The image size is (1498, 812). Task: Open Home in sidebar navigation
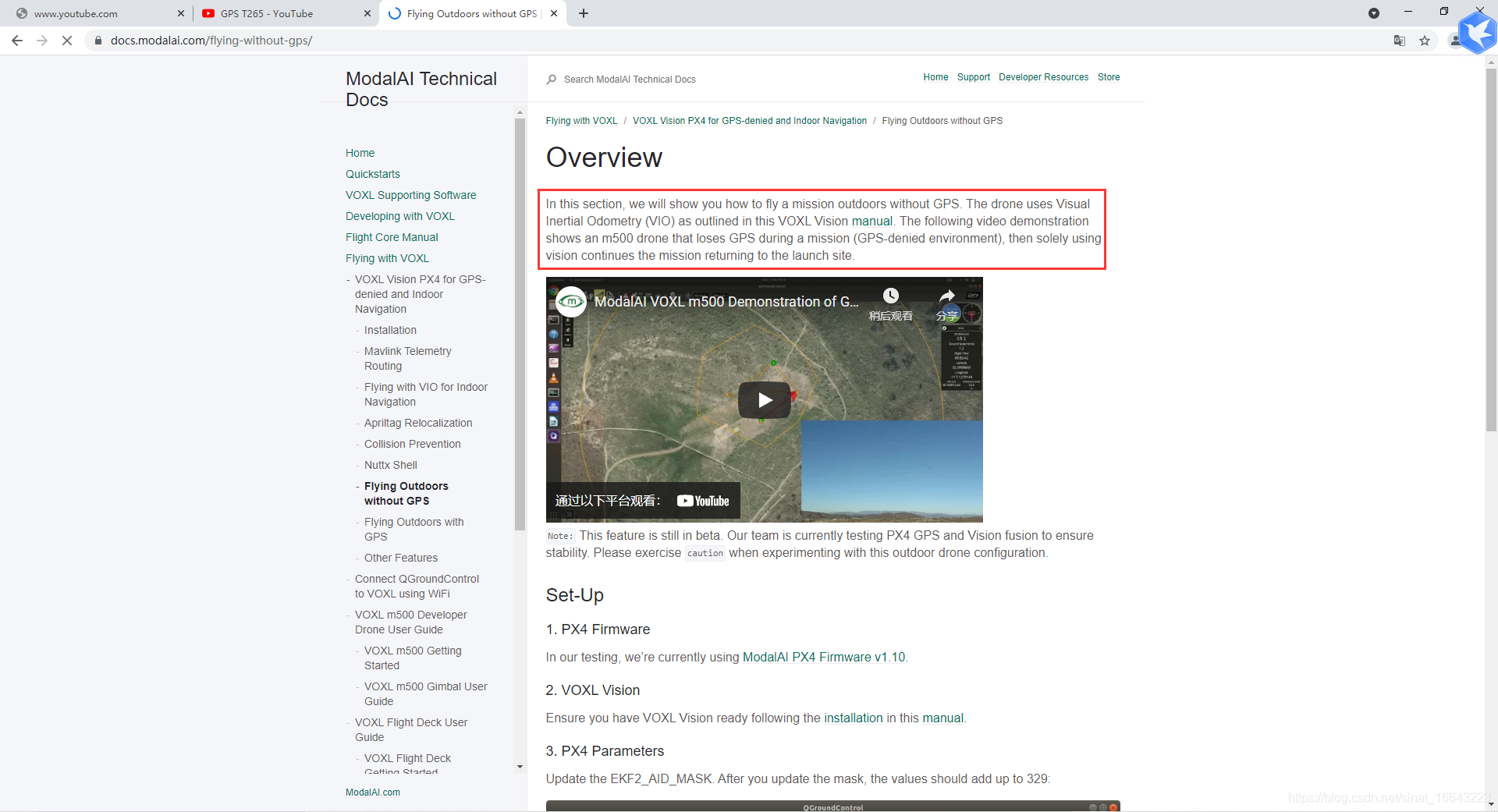[360, 153]
